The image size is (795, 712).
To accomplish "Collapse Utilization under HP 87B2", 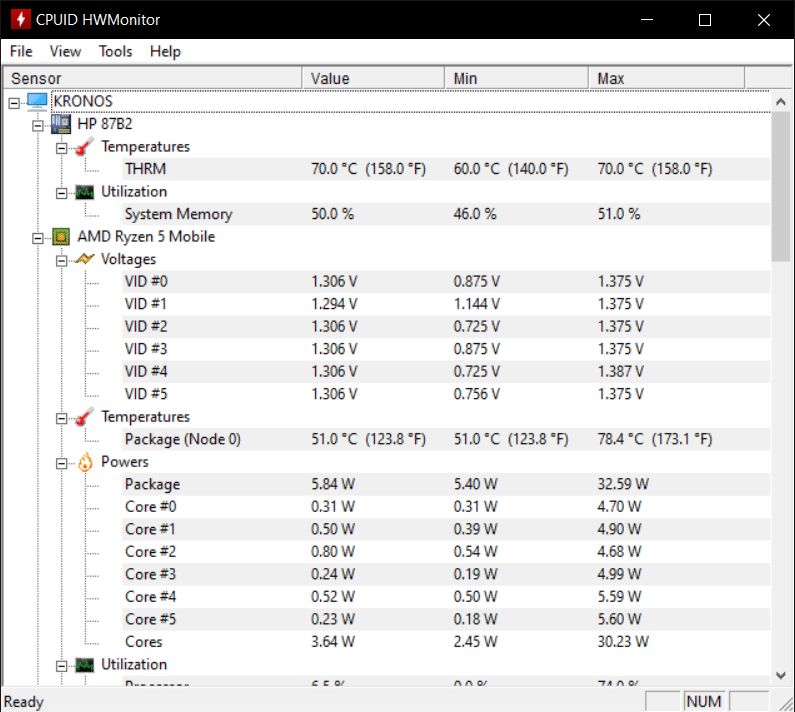I will 61,194.
